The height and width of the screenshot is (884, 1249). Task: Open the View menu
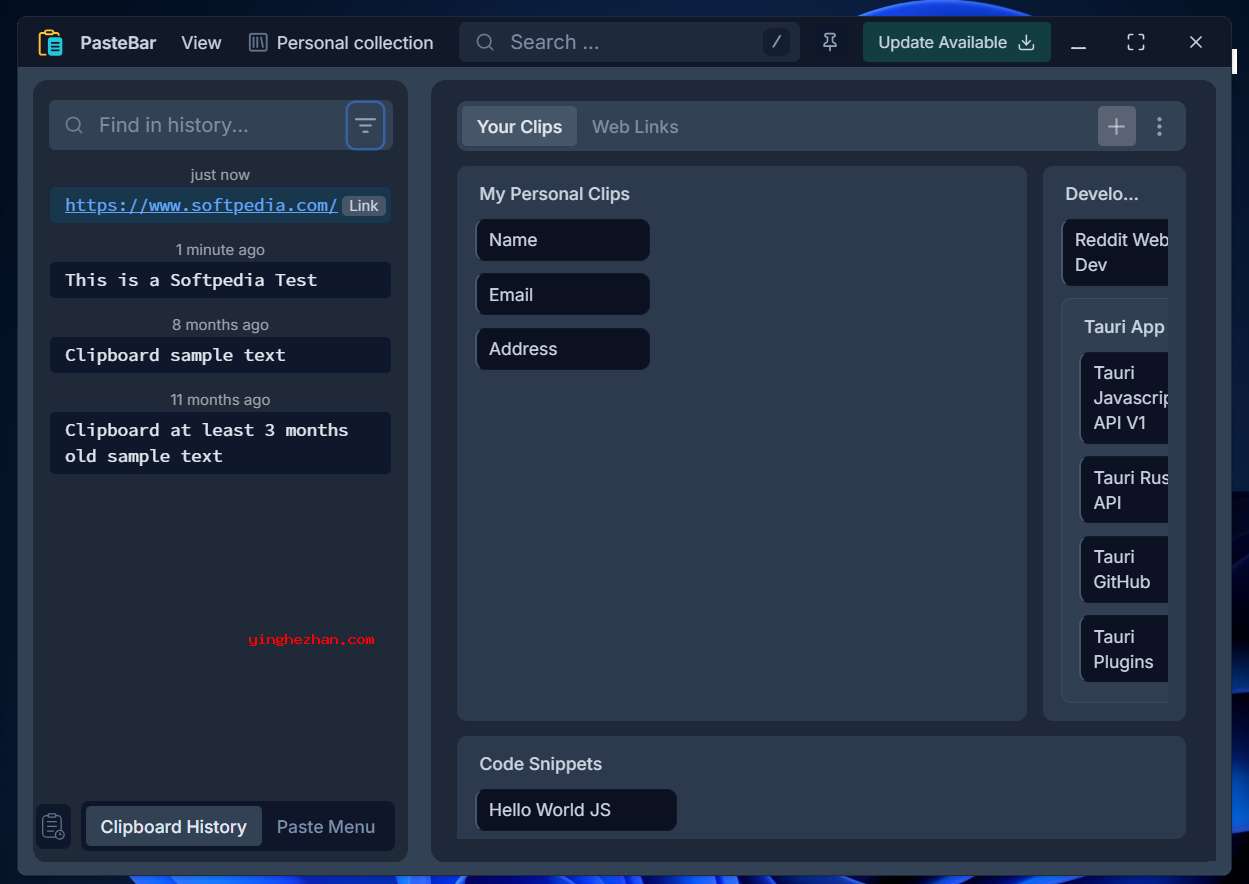201,43
